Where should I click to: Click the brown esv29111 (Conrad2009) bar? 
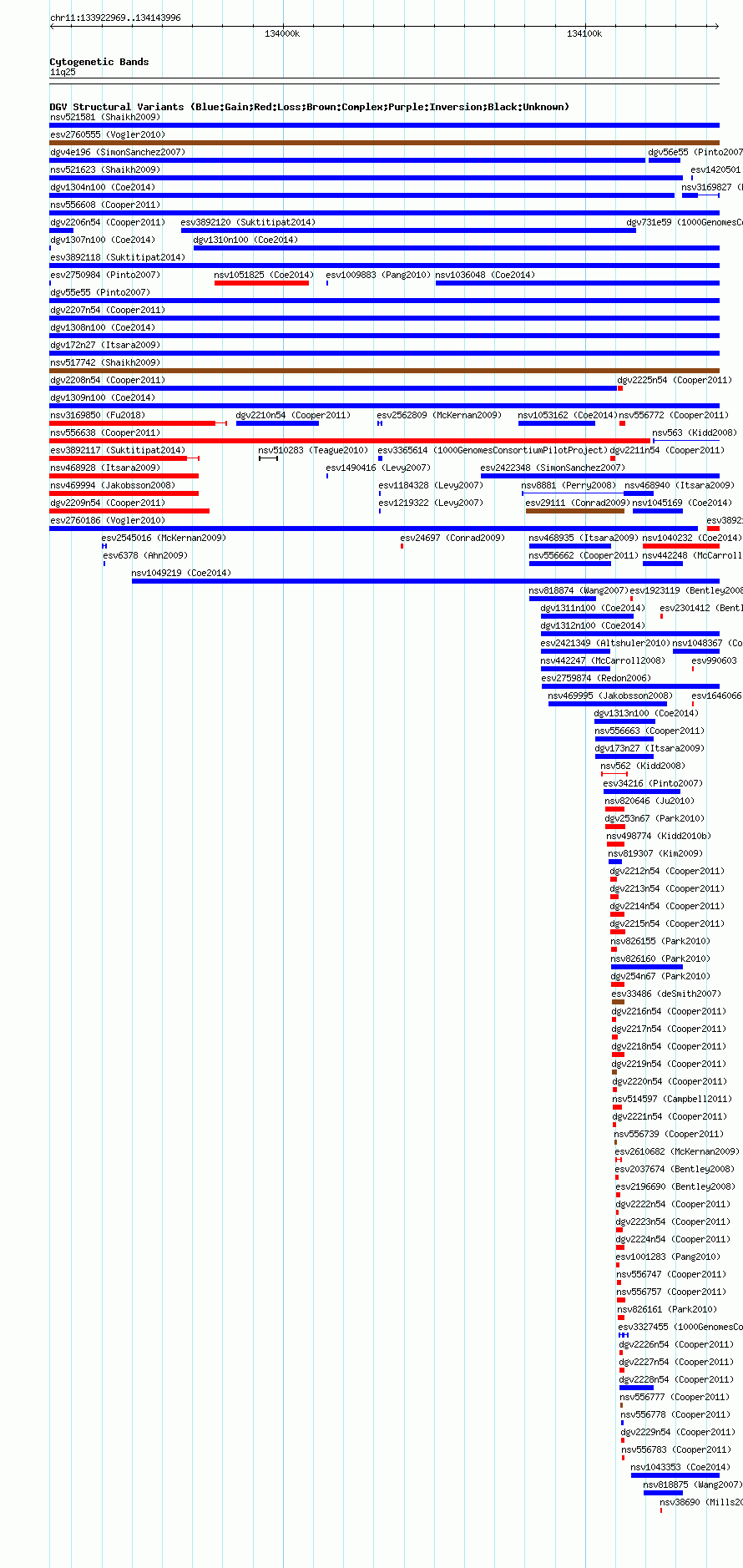575,511
